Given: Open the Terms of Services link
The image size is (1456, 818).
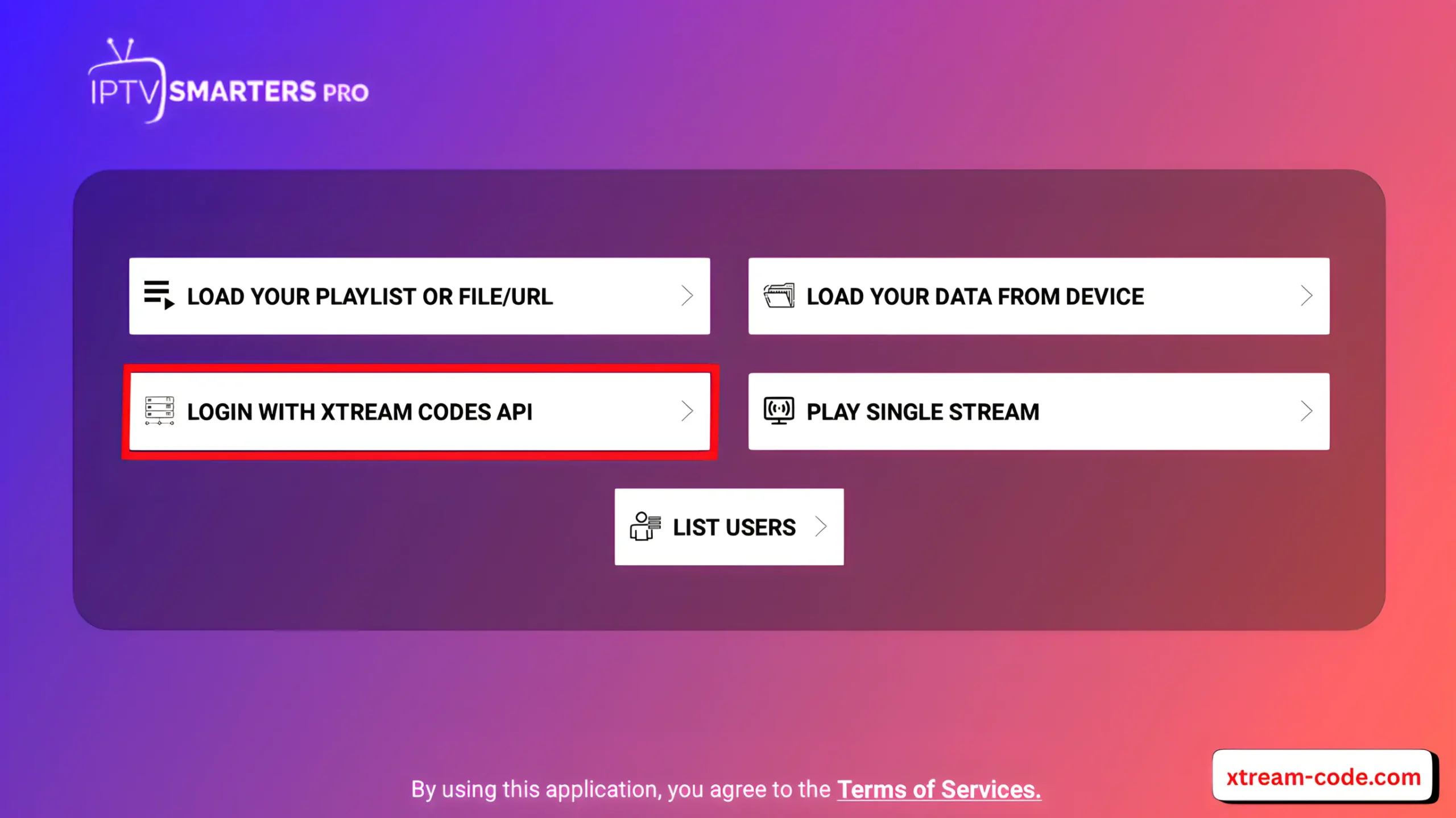Looking at the screenshot, I should [938, 789].
